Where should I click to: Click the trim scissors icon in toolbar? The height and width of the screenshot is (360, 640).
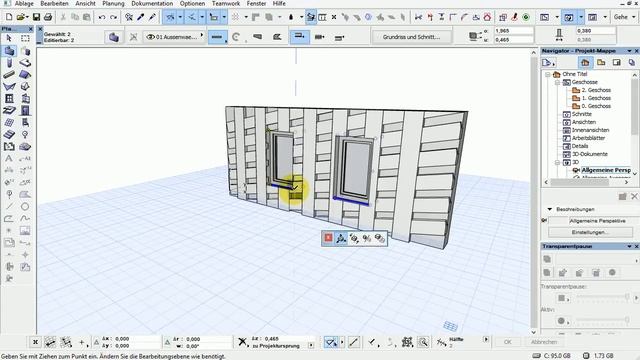(x=418, y=17)
